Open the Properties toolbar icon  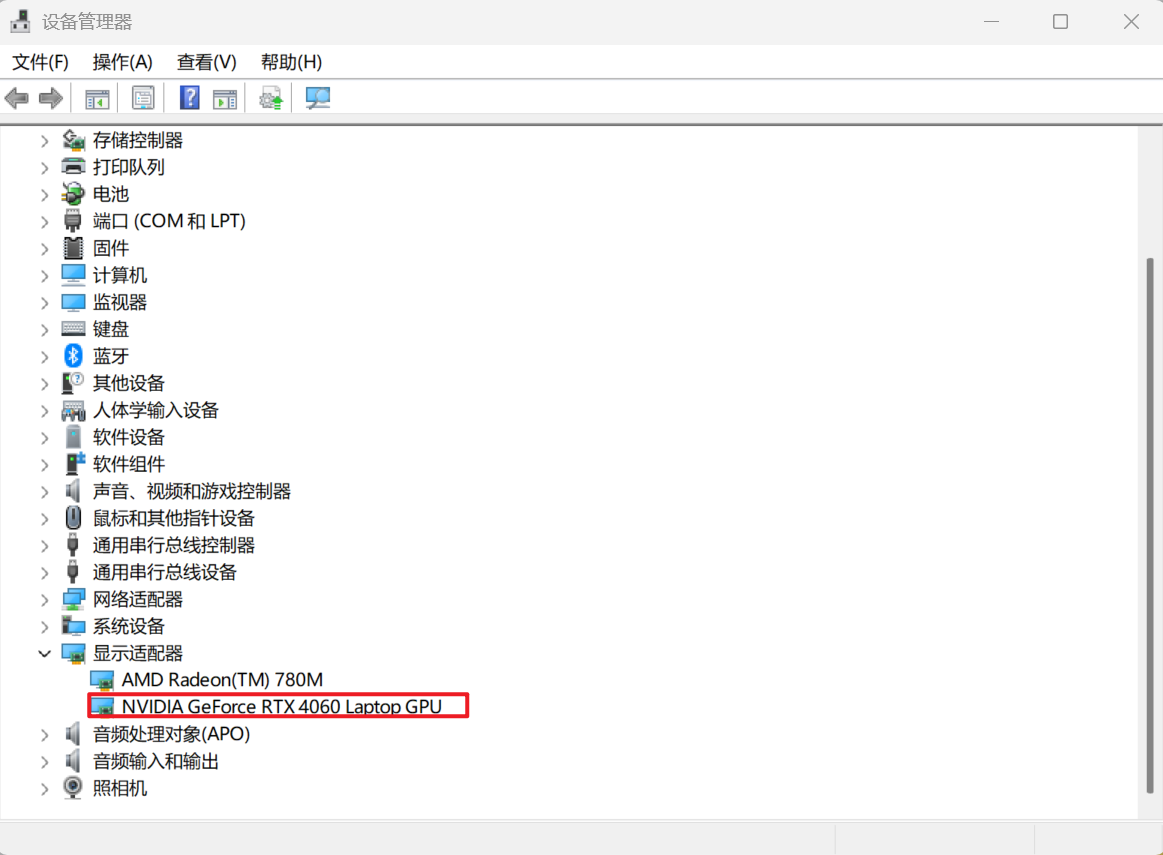pyautogui.click(x=142, y=98)
